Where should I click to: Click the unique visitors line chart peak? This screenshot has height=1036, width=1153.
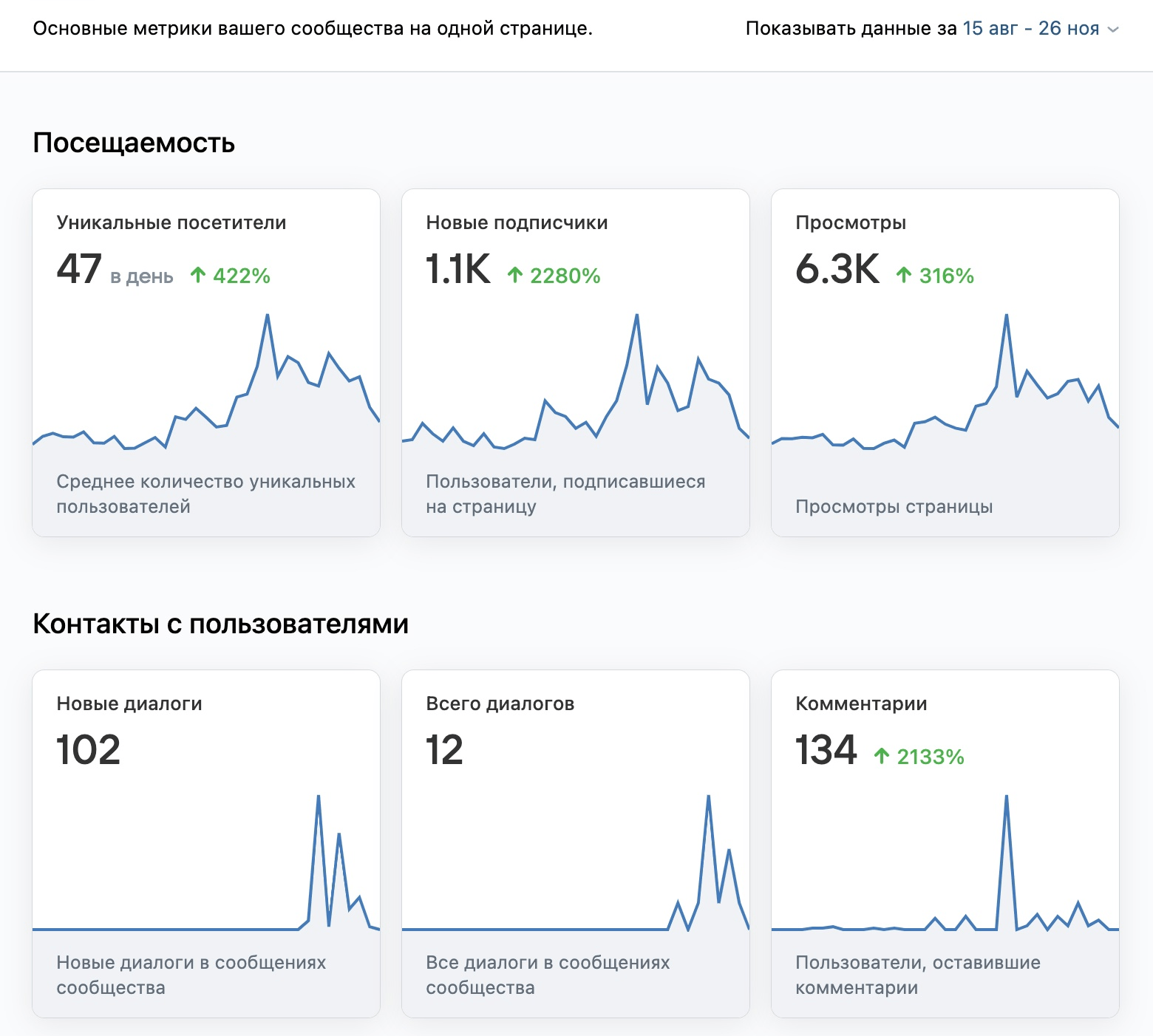tap(267, 316)
